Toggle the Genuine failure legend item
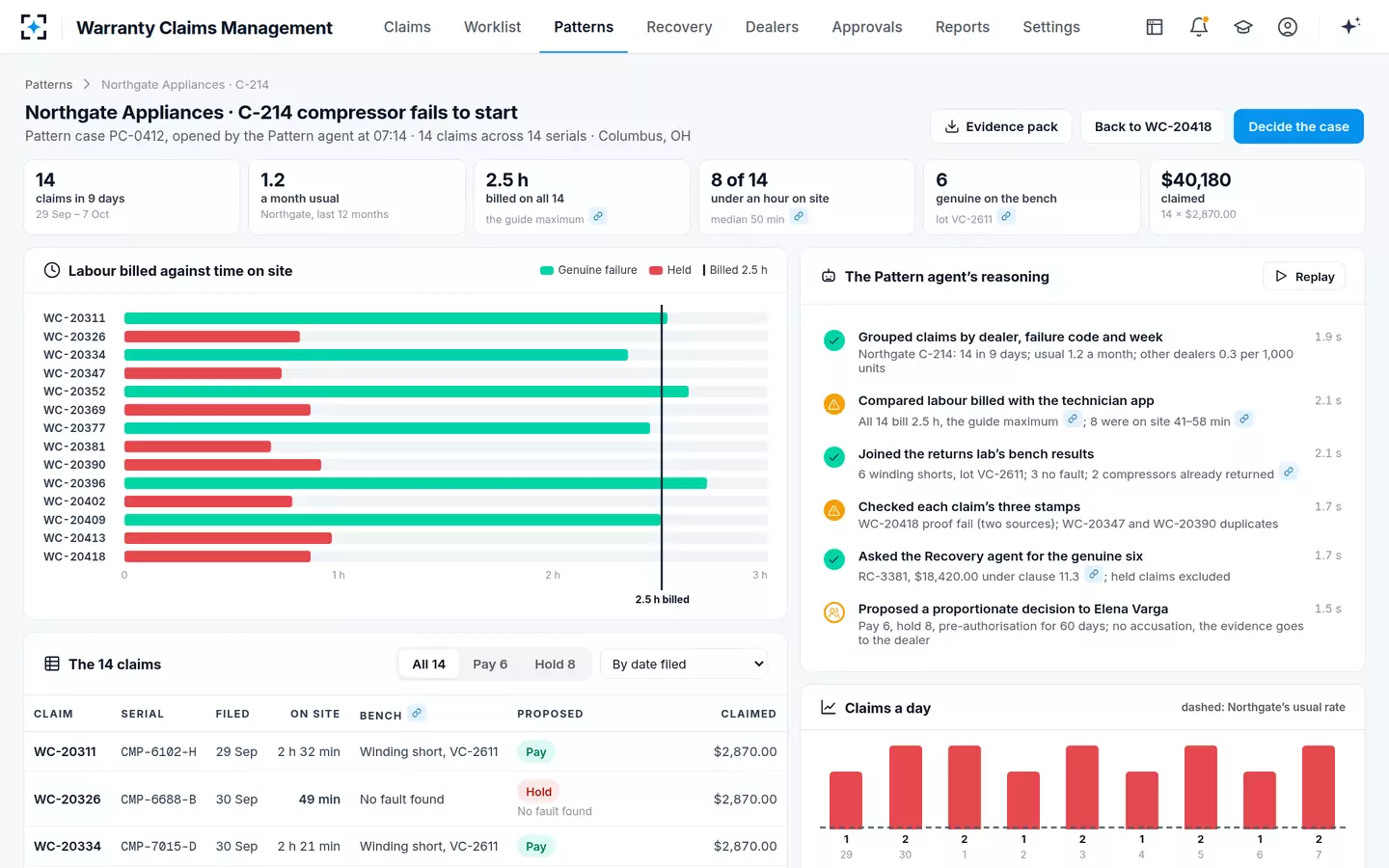 (588, 270)
